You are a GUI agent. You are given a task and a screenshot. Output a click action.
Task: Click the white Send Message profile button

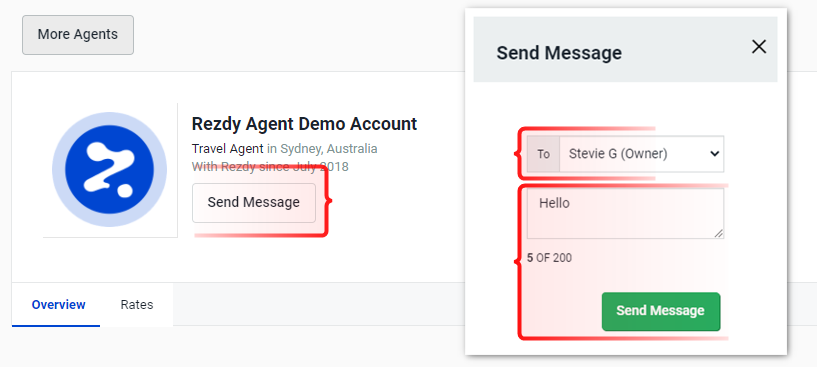(x=254, y=202)
